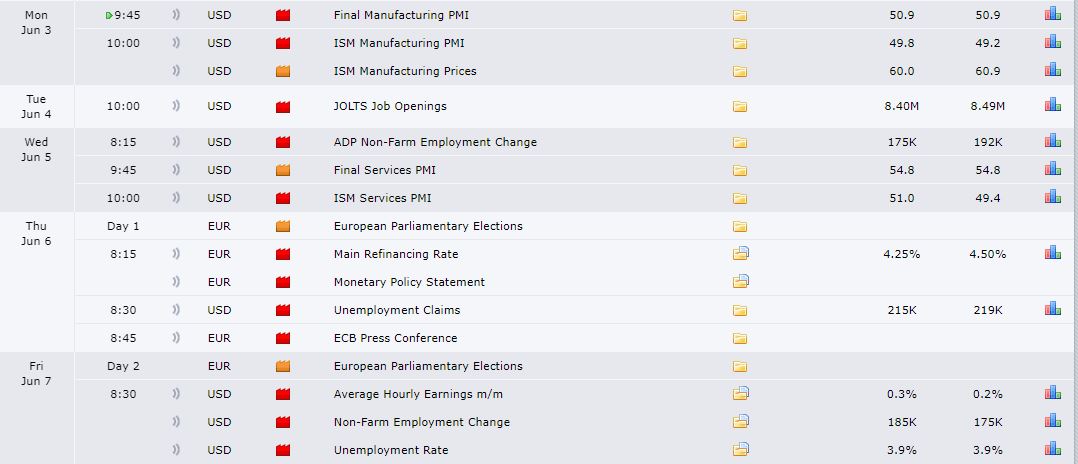Expand details folder for Monetary Policy Statement
The height and width of the screenshot is (464, 1078).
coord(741,282)
